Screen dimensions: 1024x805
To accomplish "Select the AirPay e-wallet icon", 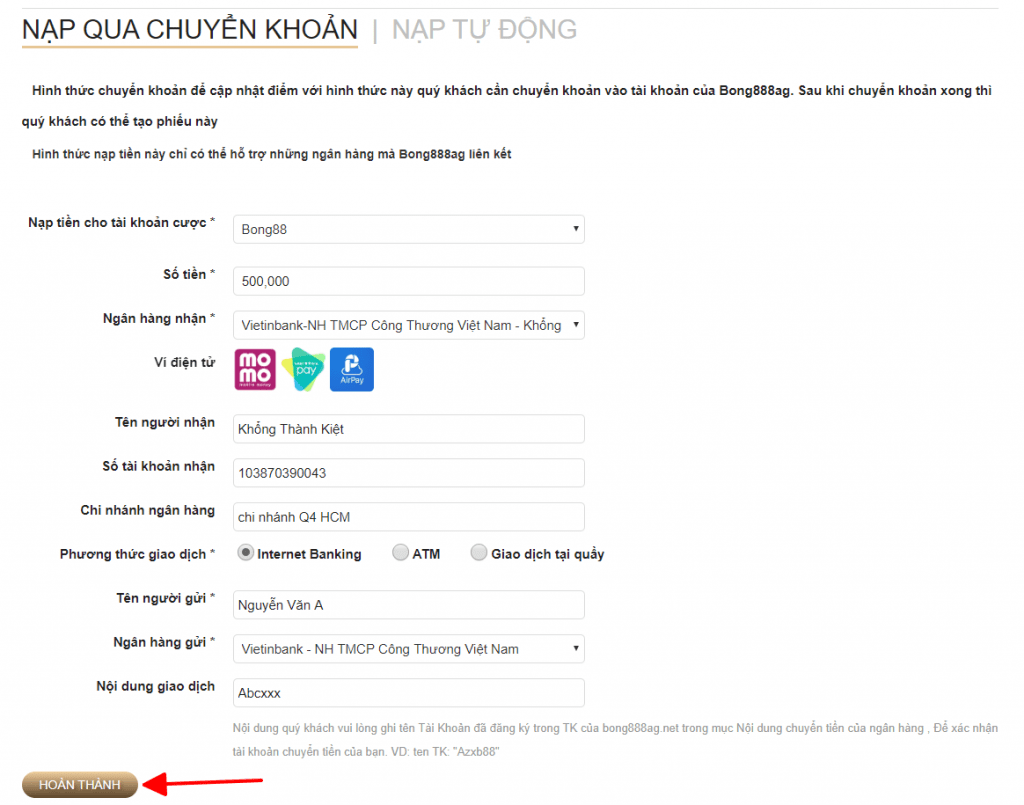I will [x=351, y=369].
